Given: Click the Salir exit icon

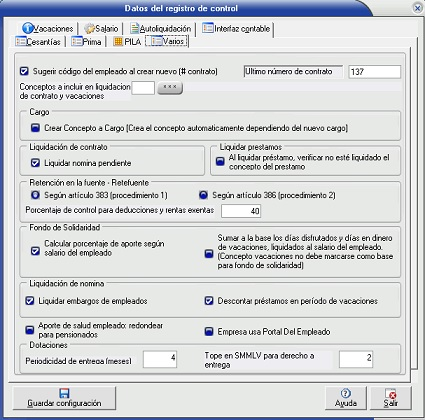Looking at the screenshot, I should point(390,394).
